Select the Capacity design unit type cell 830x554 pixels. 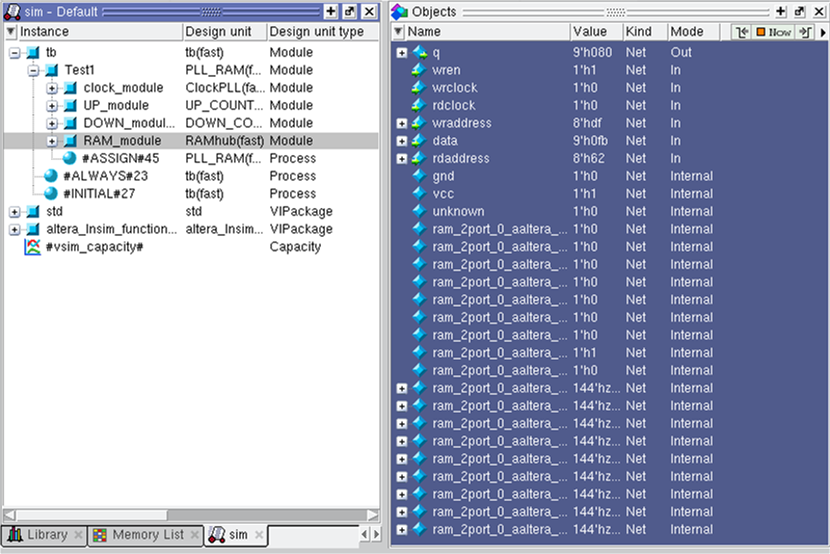[295, 247]
